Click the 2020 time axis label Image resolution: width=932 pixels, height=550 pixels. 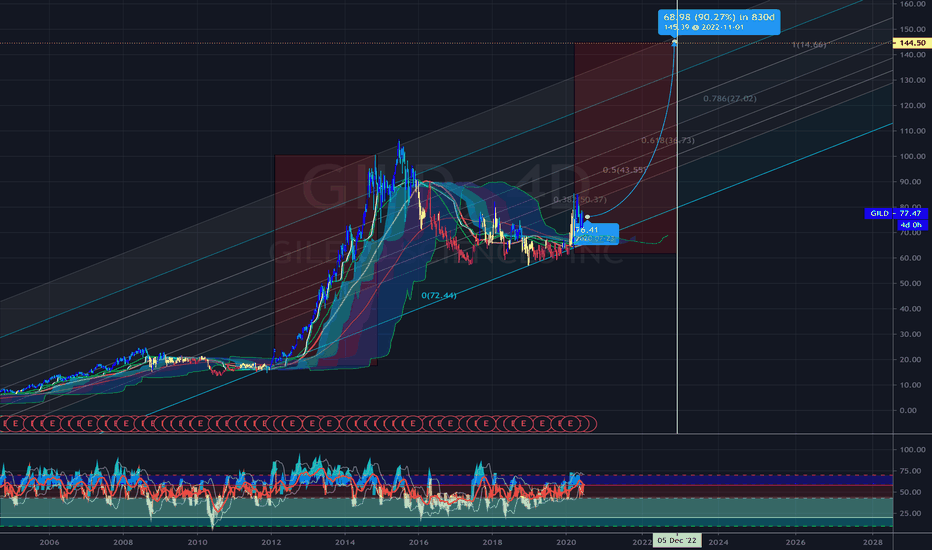point(566,542)
